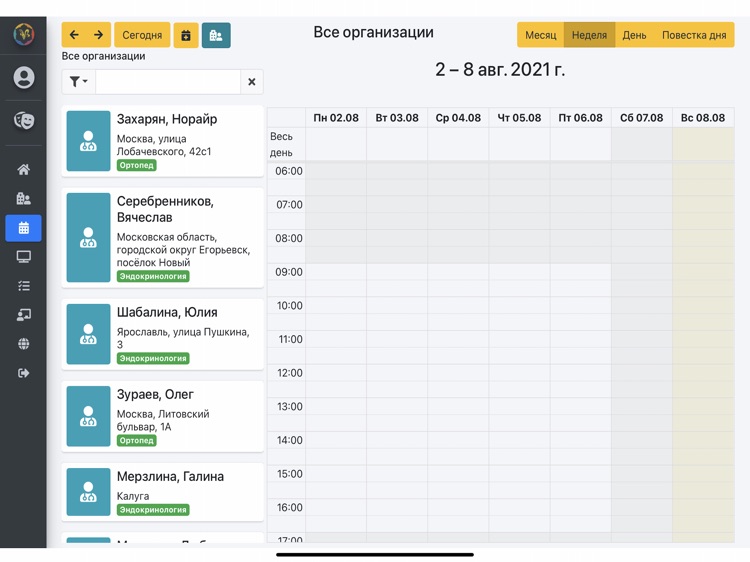This screenshot has height=562, width=750.
Task: Click doctor avatar of Захарян, Норайр
Action: coord(88,141)
